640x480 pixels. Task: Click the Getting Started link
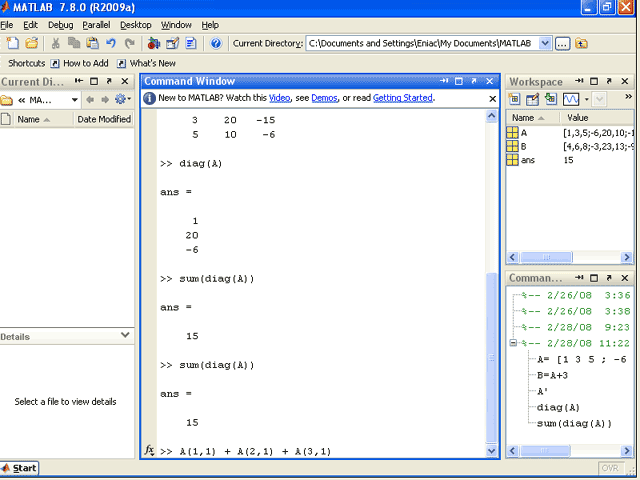click(403, 98)
